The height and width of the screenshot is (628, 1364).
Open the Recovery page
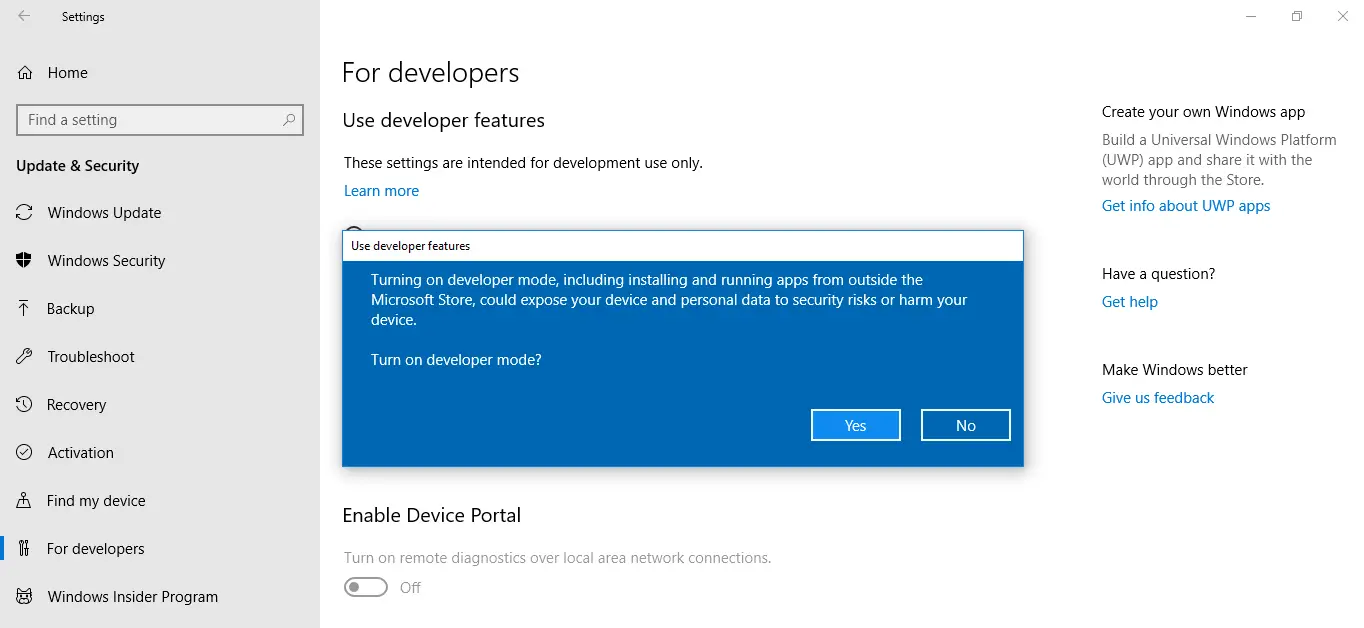(x=160, y=404)
